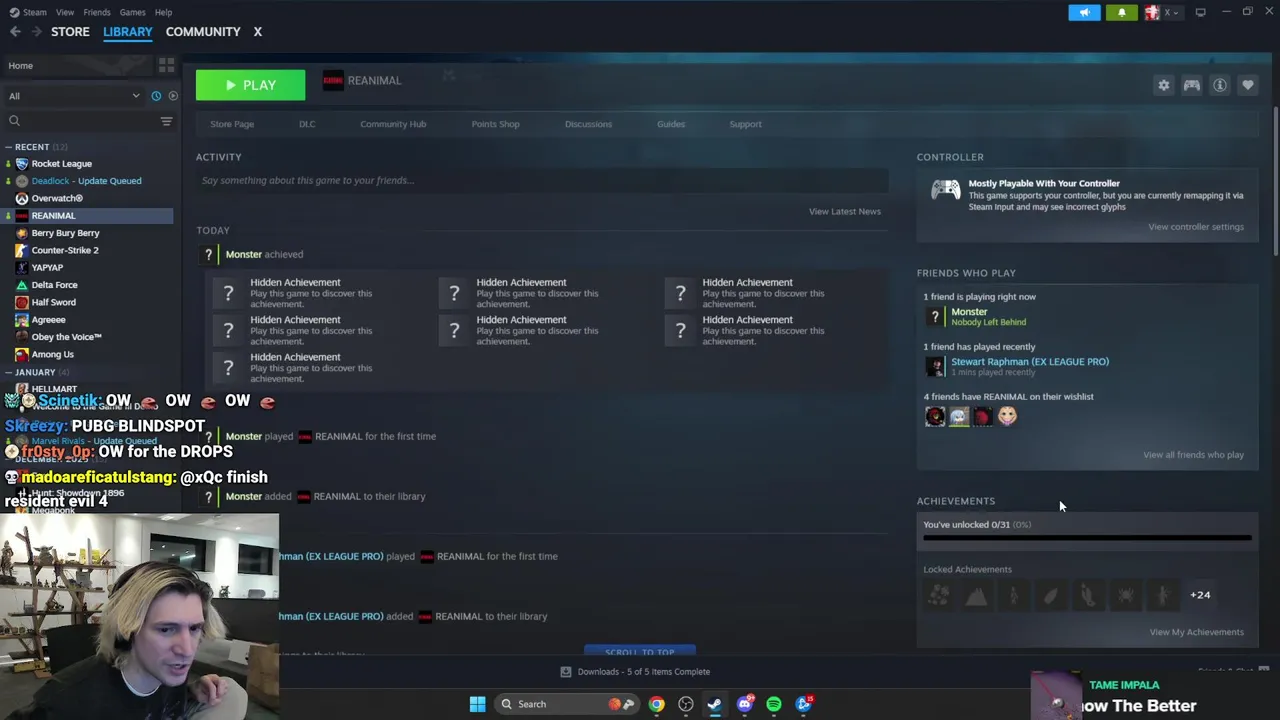Go forward with the right arrow

36,32
